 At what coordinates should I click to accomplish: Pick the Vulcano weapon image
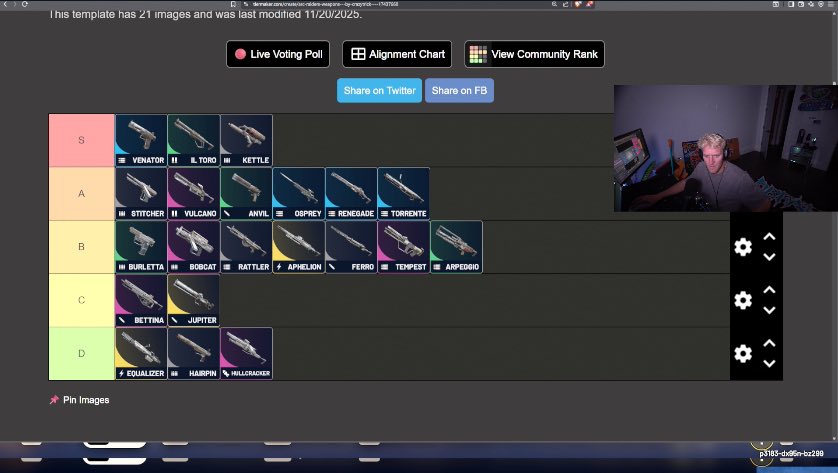[x=193, y=193]
